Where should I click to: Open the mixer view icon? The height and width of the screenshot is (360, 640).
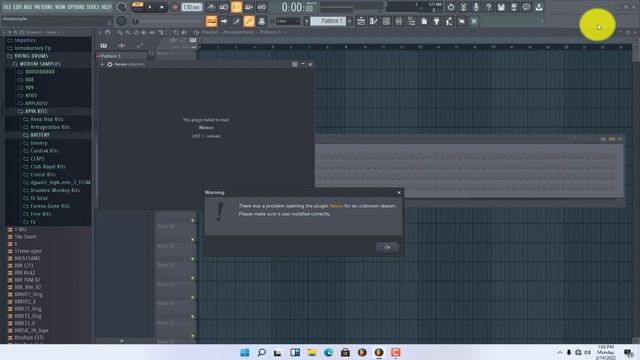(399, 21)
